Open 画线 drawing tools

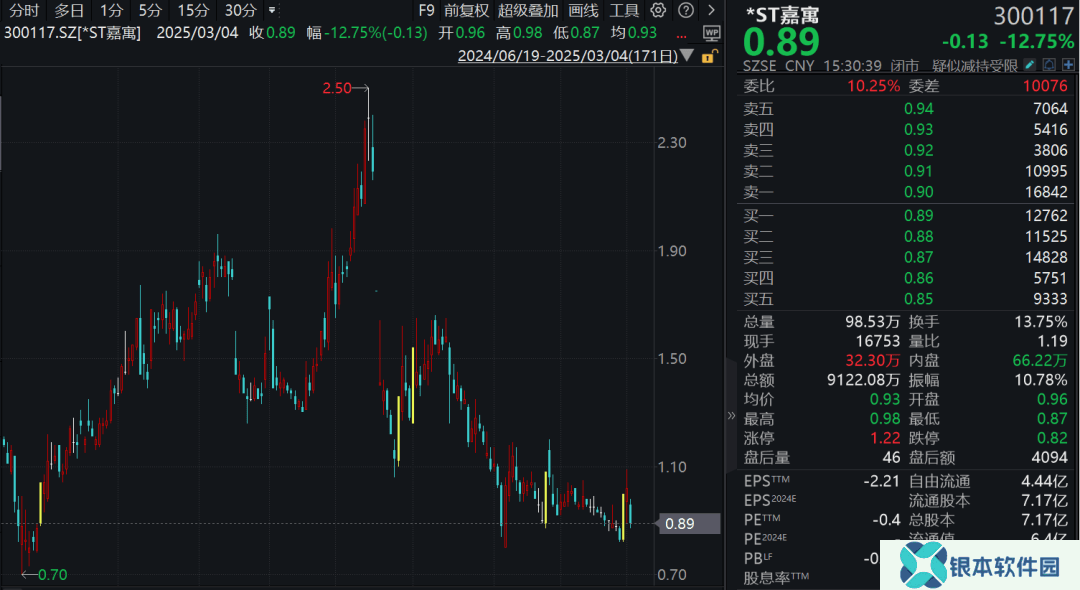pos(583,10)
